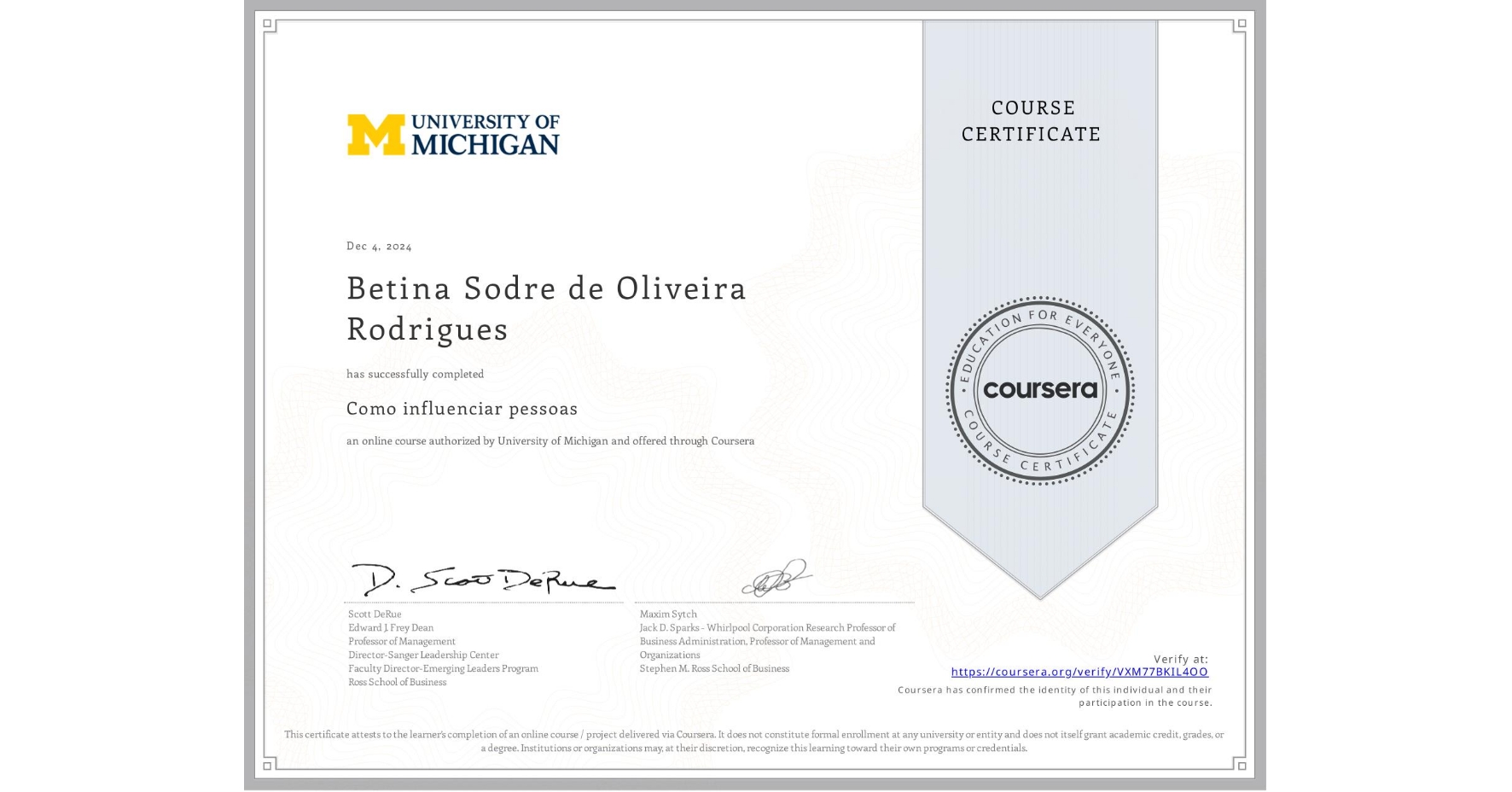Click the name "Scott DeRue"

375,614
